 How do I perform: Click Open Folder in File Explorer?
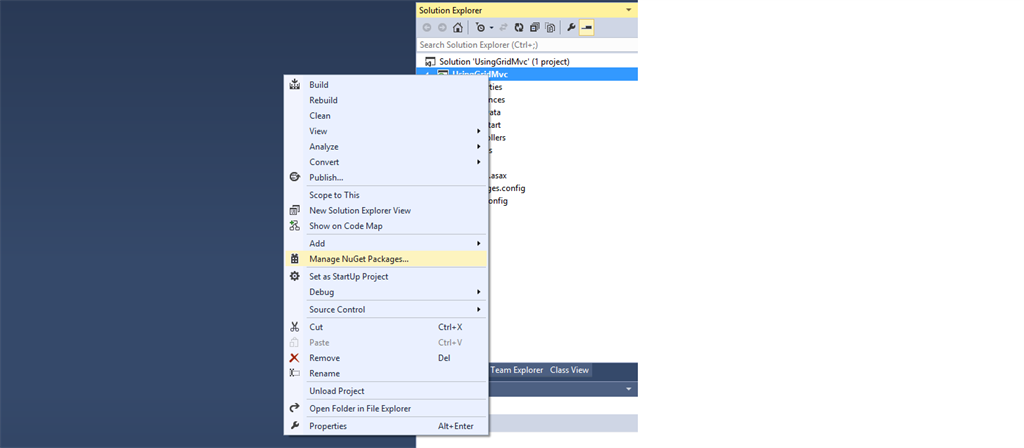387,409
